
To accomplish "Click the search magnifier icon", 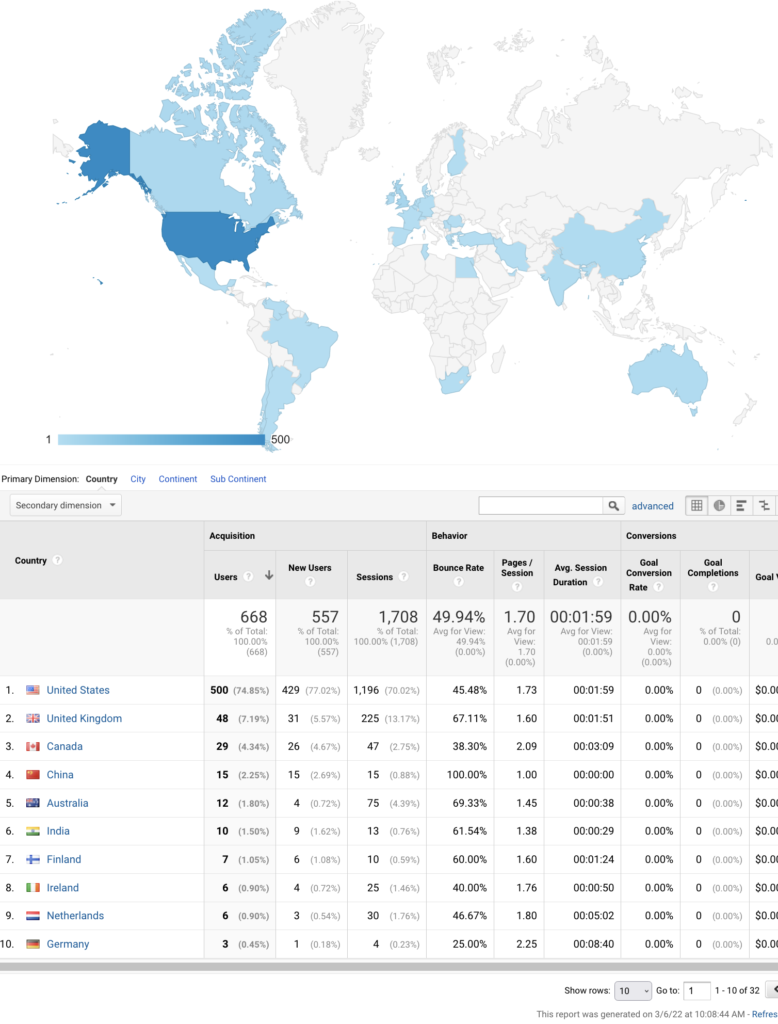I will pyautogui.click(x=613, y=505).
